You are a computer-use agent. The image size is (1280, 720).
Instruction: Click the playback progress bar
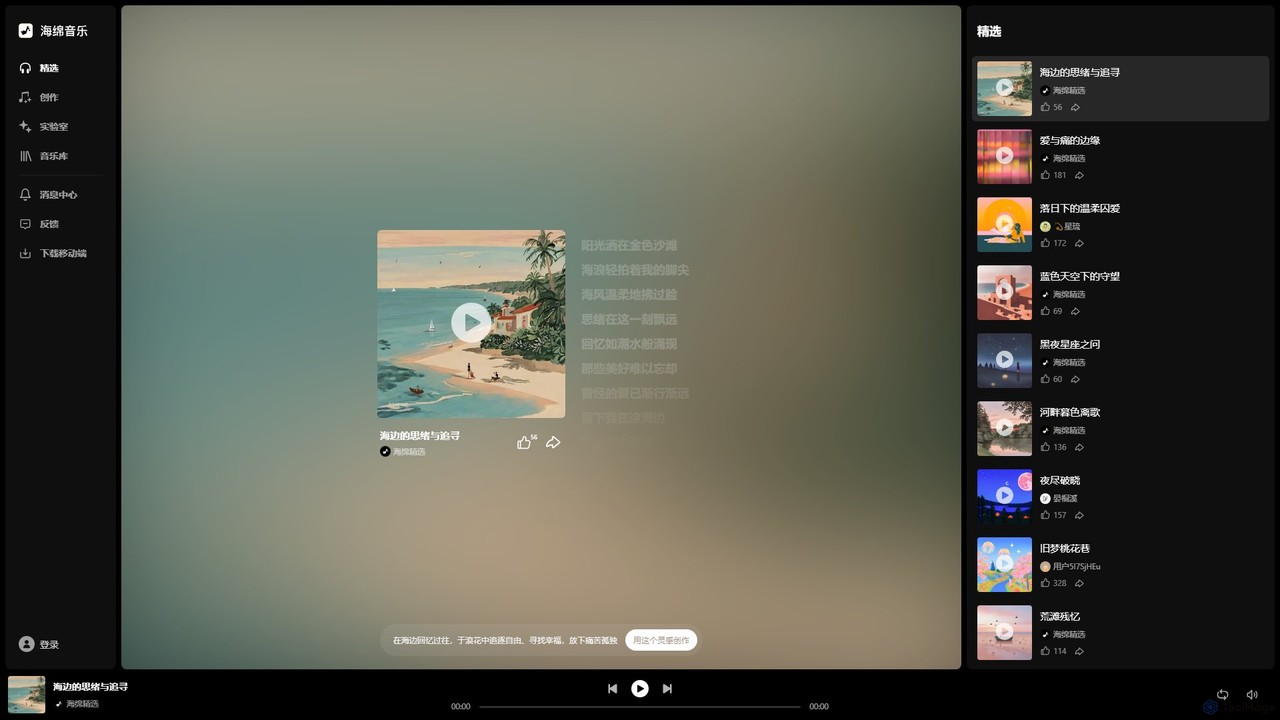[x=640, y=706]
